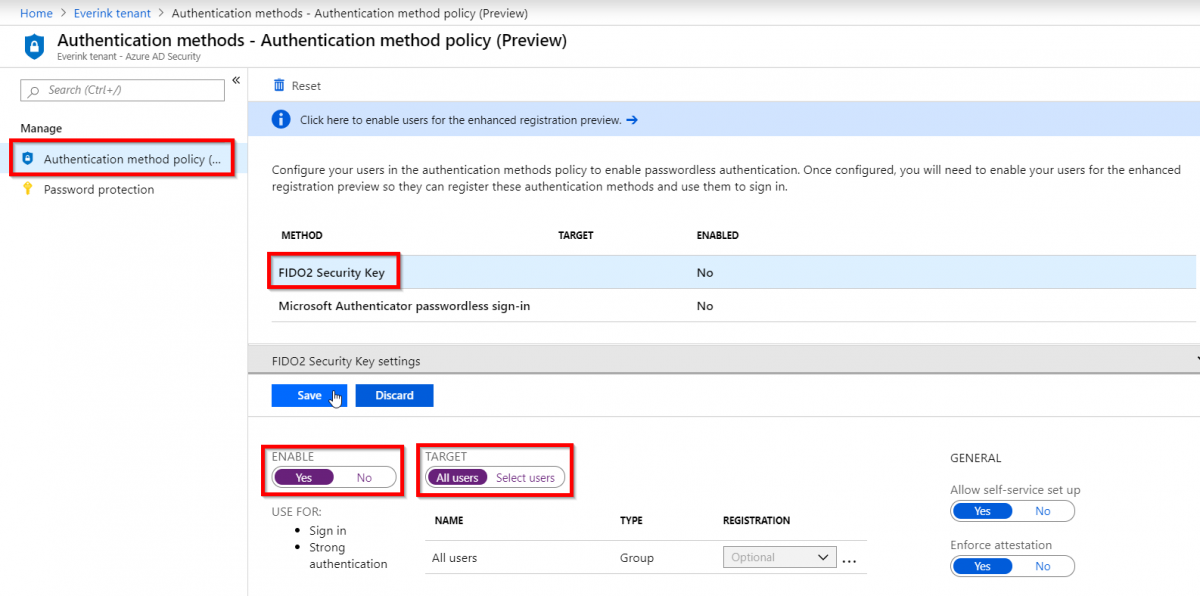This screenshot has height=596, width=1200.
Task: Click the Discard button
Action: [394, 395]
